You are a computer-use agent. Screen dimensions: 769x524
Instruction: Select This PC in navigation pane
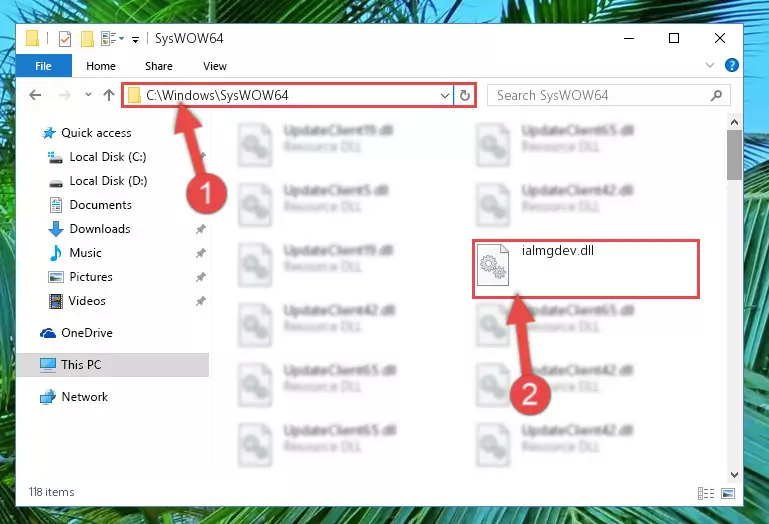(81, 365)
